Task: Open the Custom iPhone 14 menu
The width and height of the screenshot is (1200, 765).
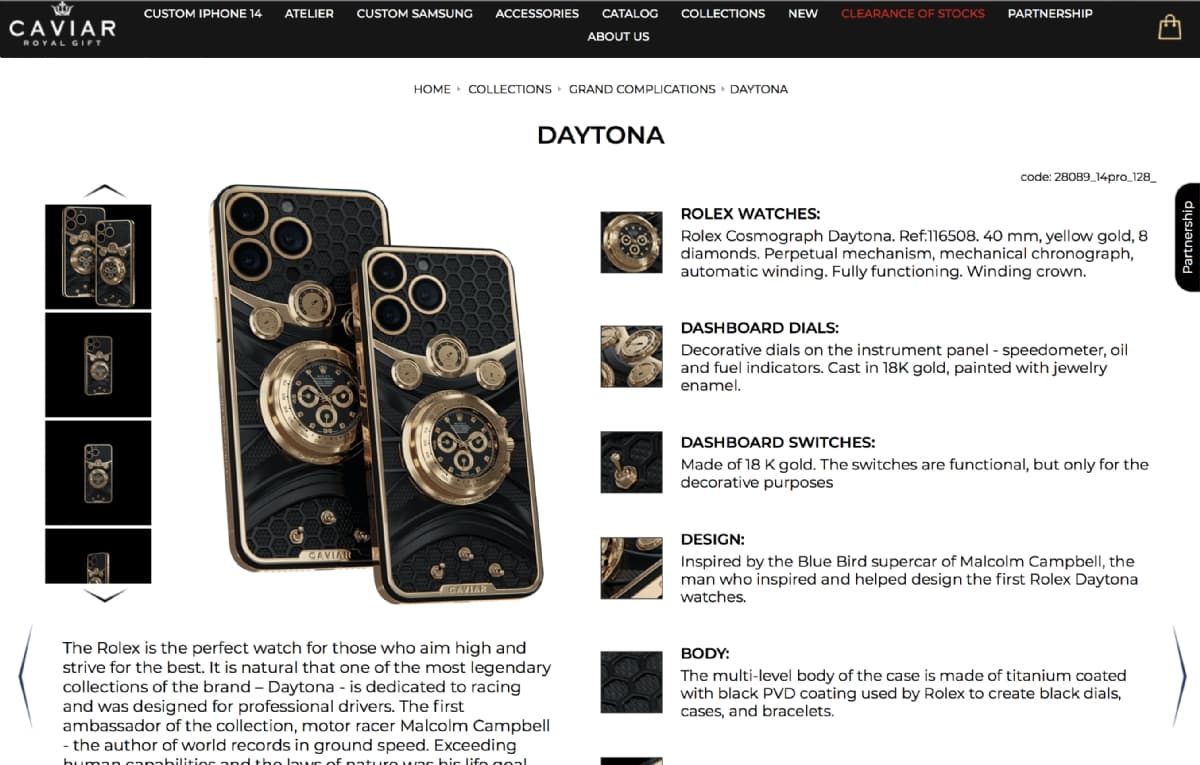Action: pyautogui.click(x=203, y=13)
